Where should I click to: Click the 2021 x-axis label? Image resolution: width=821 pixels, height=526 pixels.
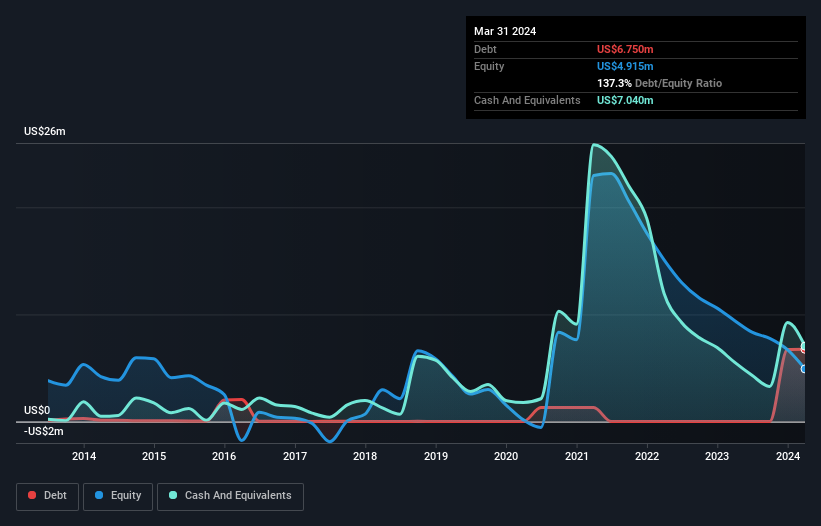tap(576, 456)
